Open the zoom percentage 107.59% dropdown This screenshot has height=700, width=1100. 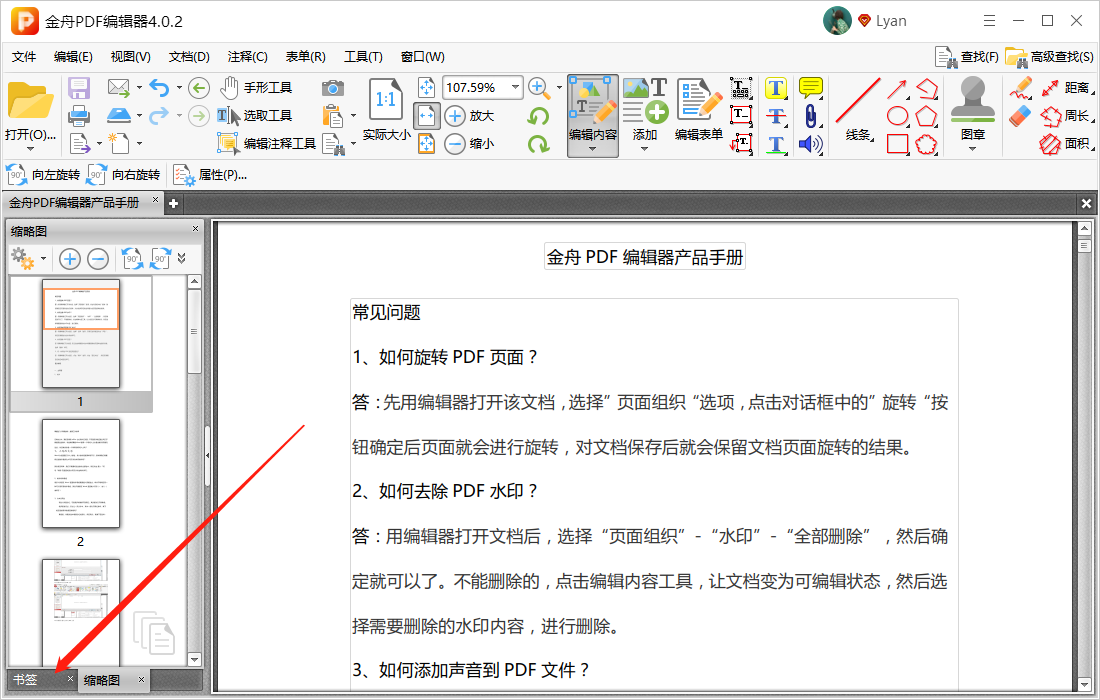(x=516, y=88)
